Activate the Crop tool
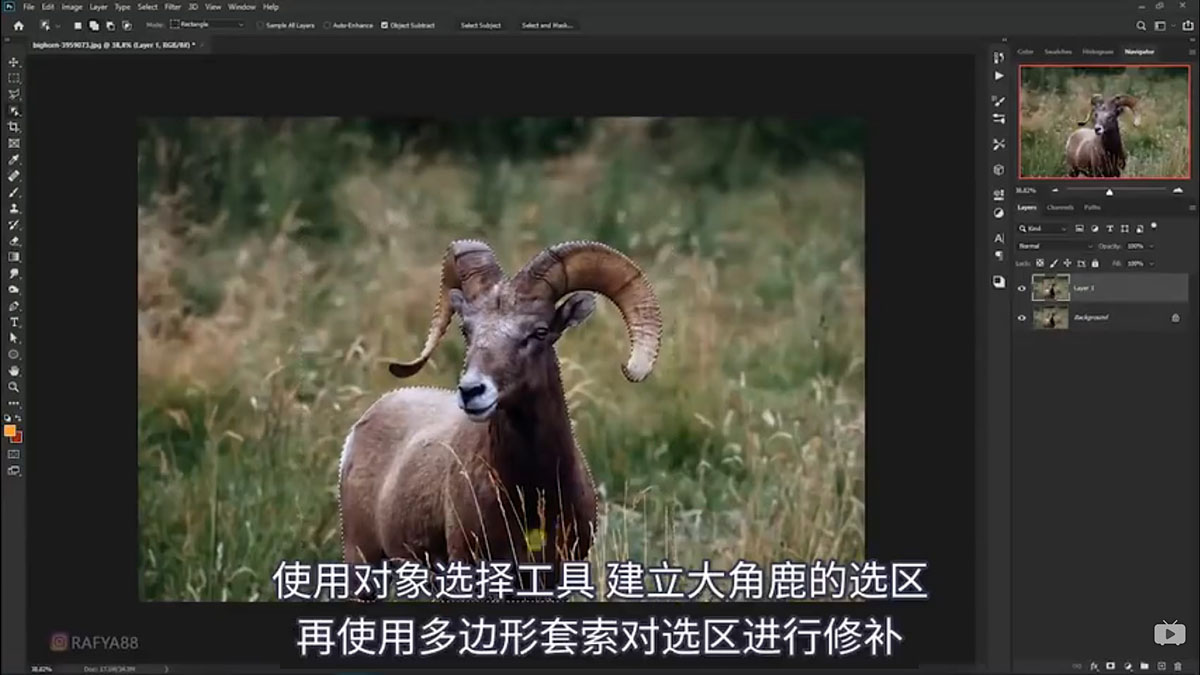Viewport: 1200px width, 675px height. tap(14, 127)
